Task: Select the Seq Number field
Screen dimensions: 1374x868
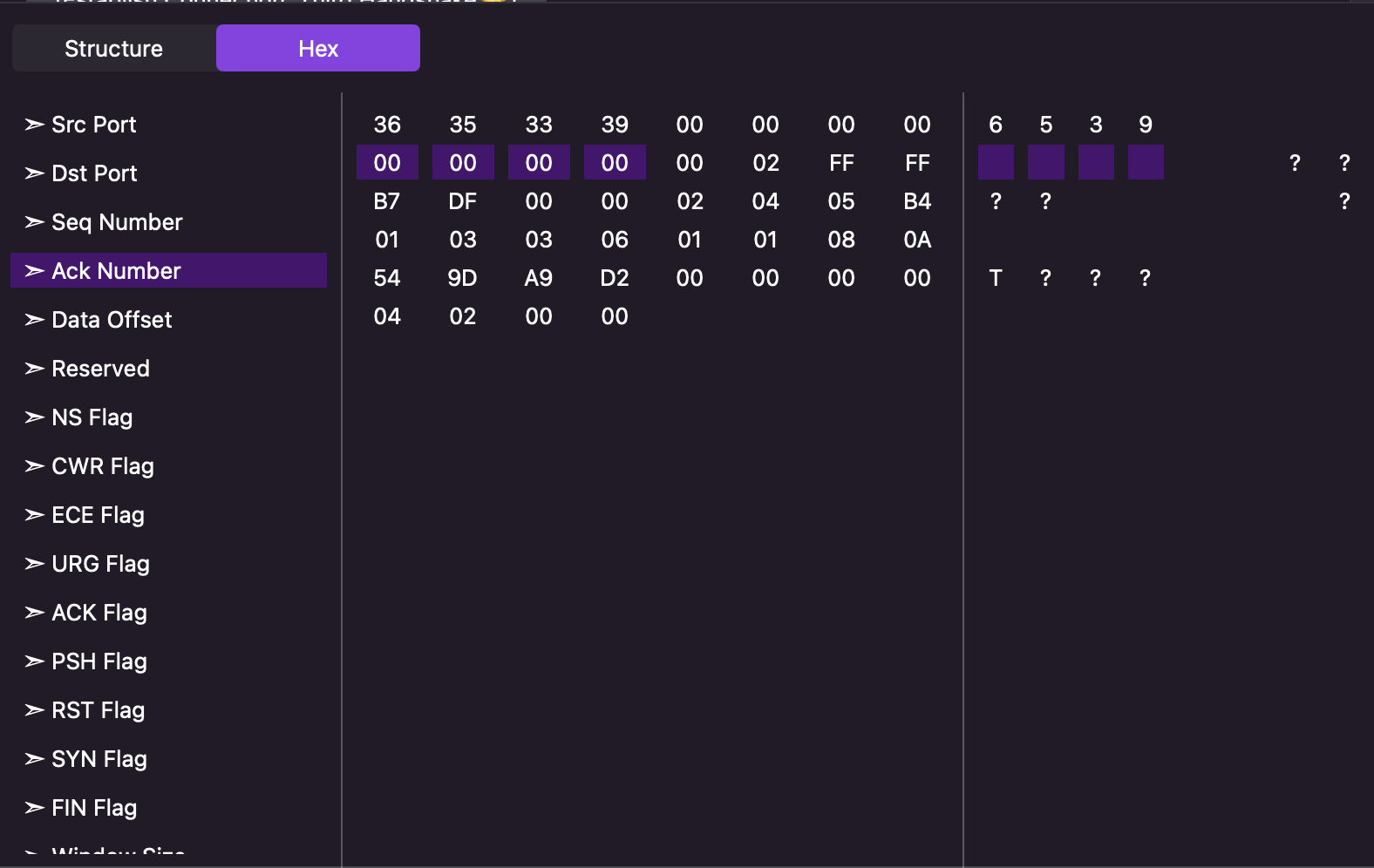Action: click(x=168, y=222)
